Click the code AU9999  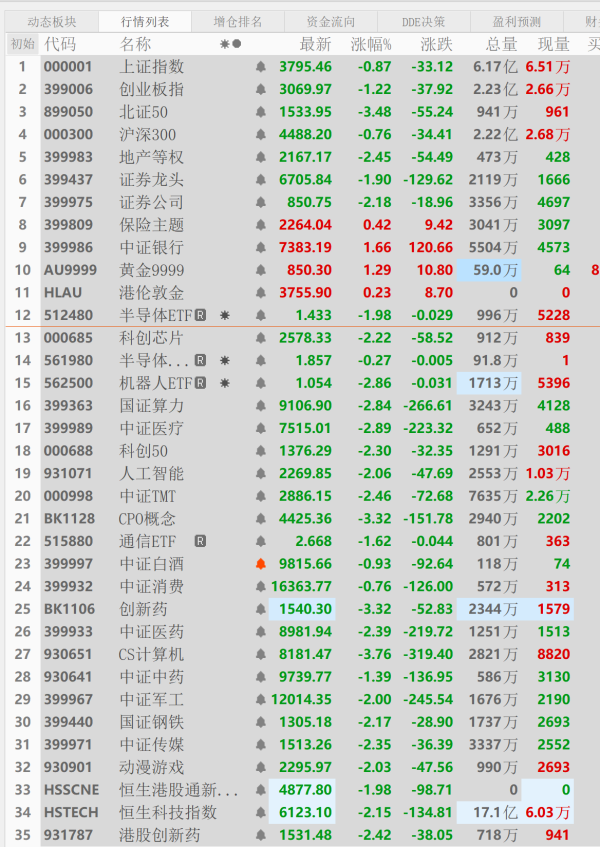point(70,270)
